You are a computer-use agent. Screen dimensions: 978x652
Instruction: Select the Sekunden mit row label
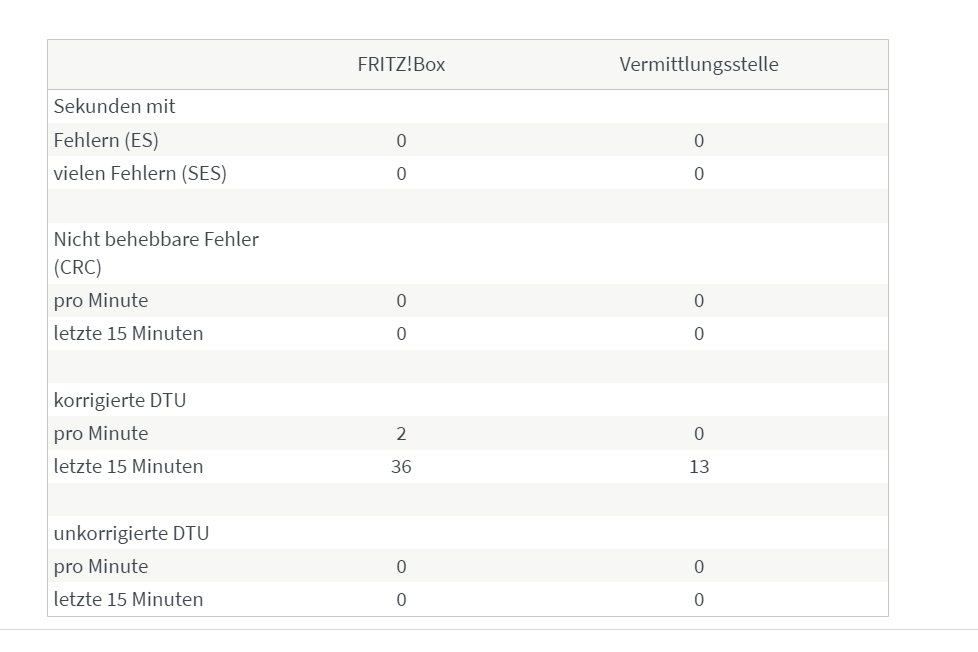click(x=114, y=106)
